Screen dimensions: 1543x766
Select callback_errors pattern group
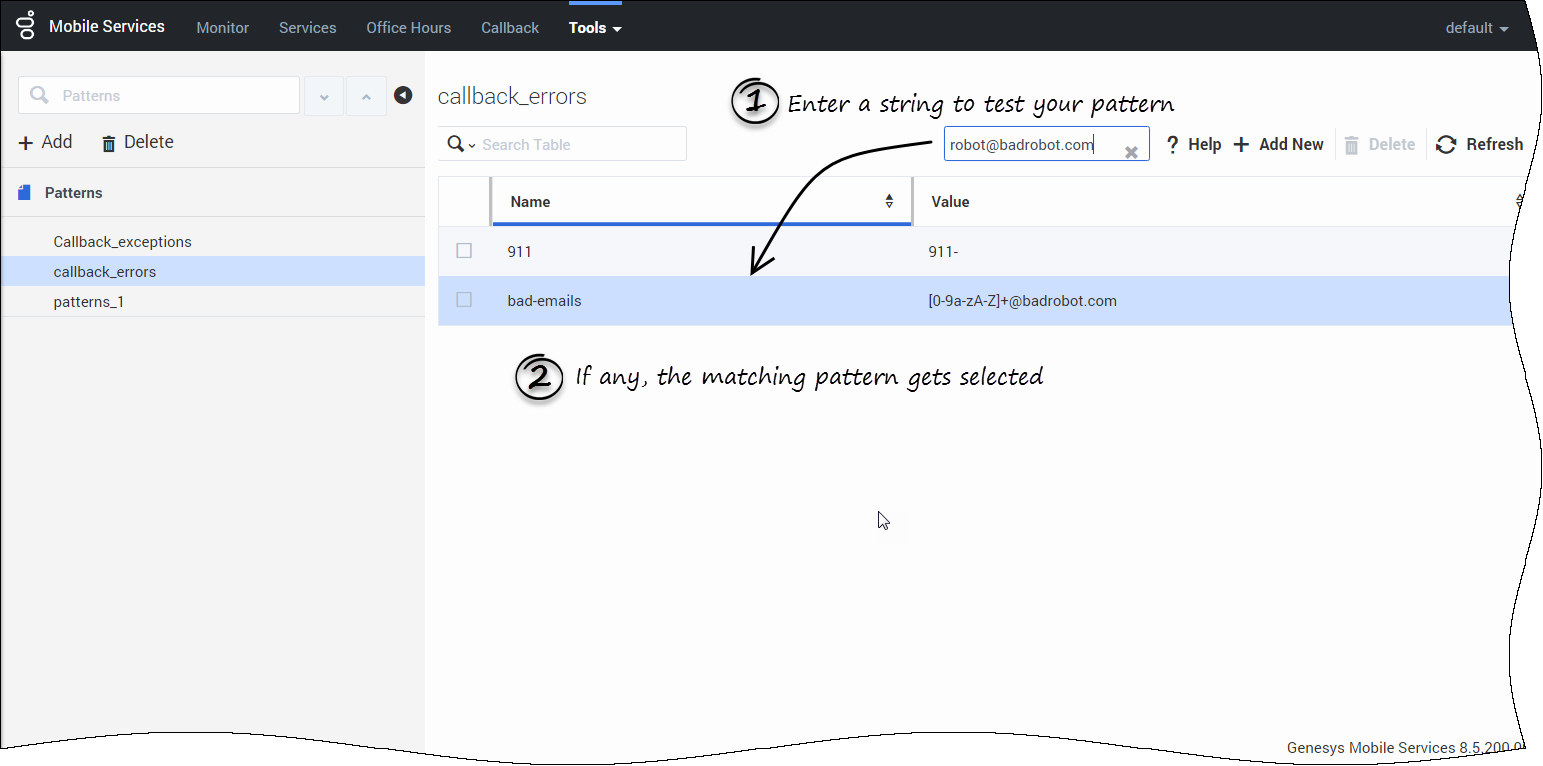[212, 272]
